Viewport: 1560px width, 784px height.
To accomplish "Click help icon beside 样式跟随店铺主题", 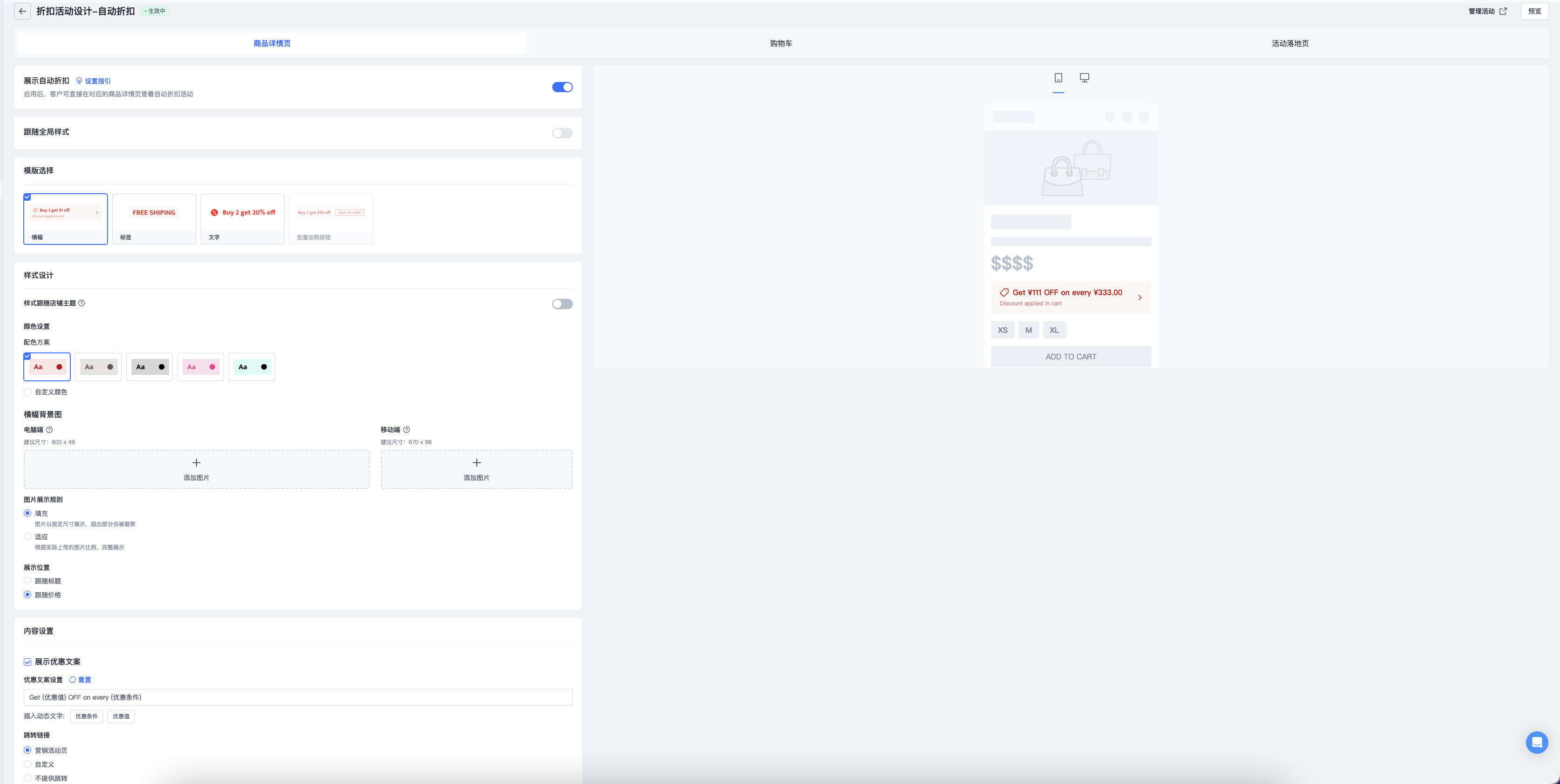I will coord(82,303).
